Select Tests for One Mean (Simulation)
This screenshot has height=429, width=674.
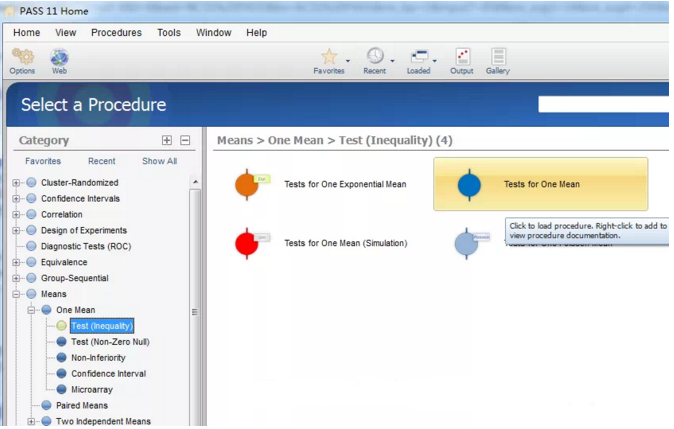pos(345,243)
